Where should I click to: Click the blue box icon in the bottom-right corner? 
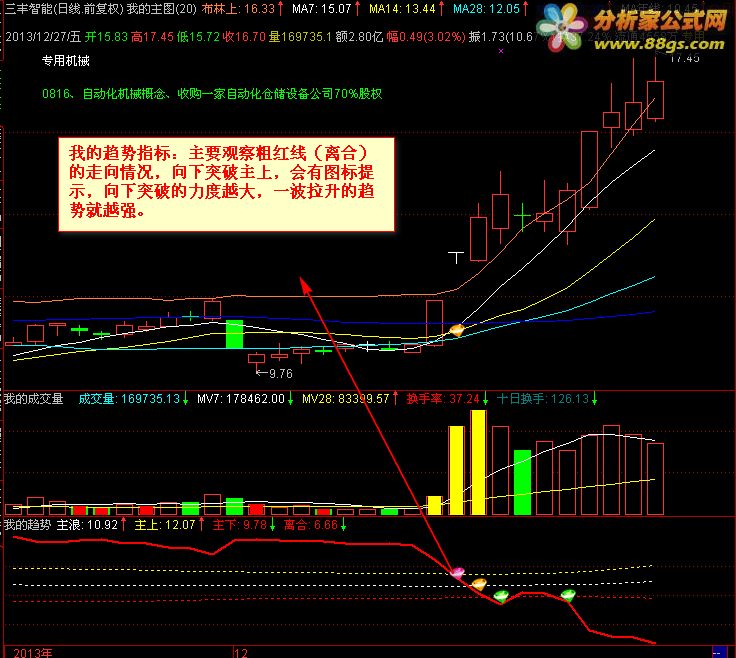coord(719,652)
